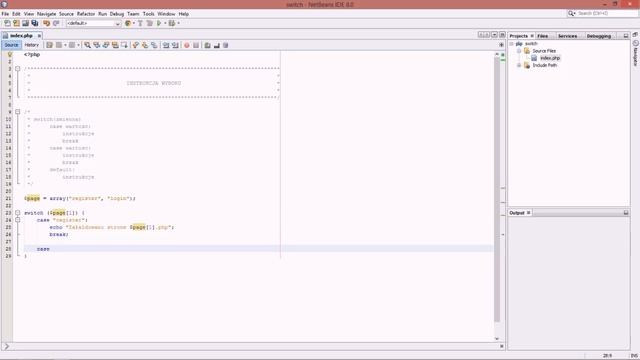Viewport: 640px width, 360px height.
Task: Click the Open Project toolbar icon
Action: (25, 23)
